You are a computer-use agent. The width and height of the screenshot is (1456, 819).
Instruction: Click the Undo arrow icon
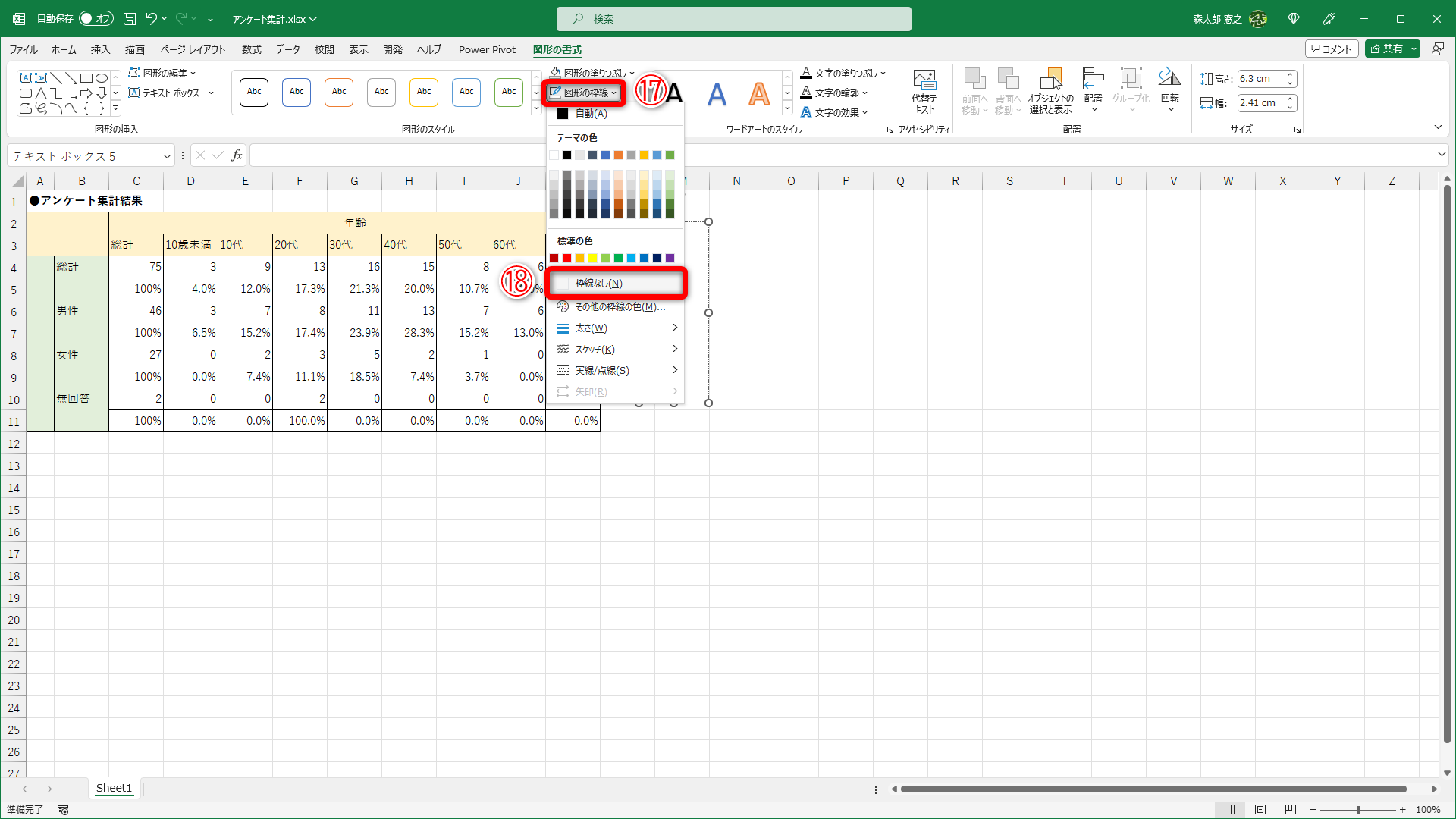[152, 18]
